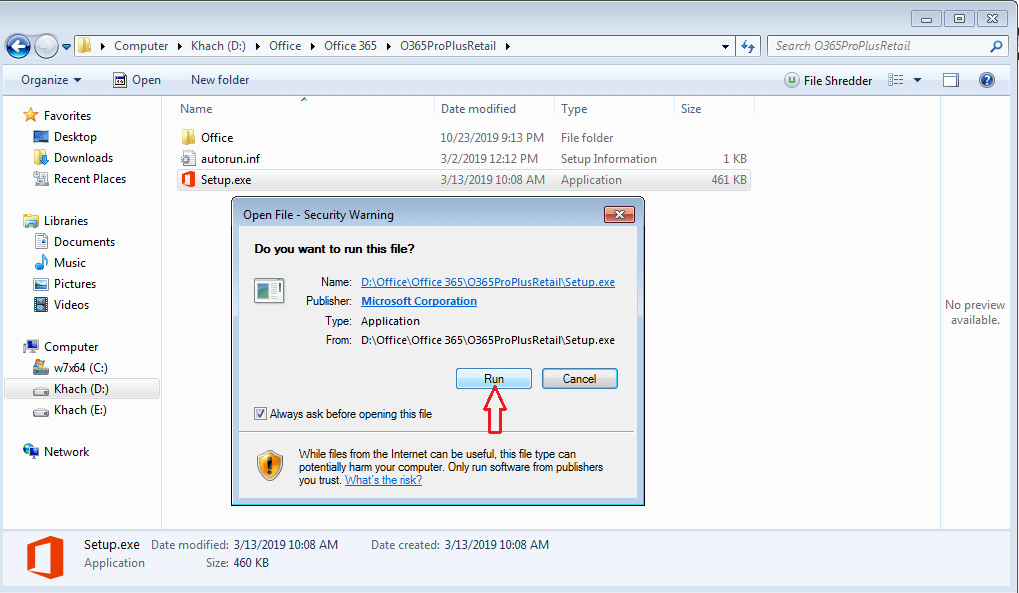Select the Setup.exe Office icon in file list
1019x593 pixels.
coord(188,180)
